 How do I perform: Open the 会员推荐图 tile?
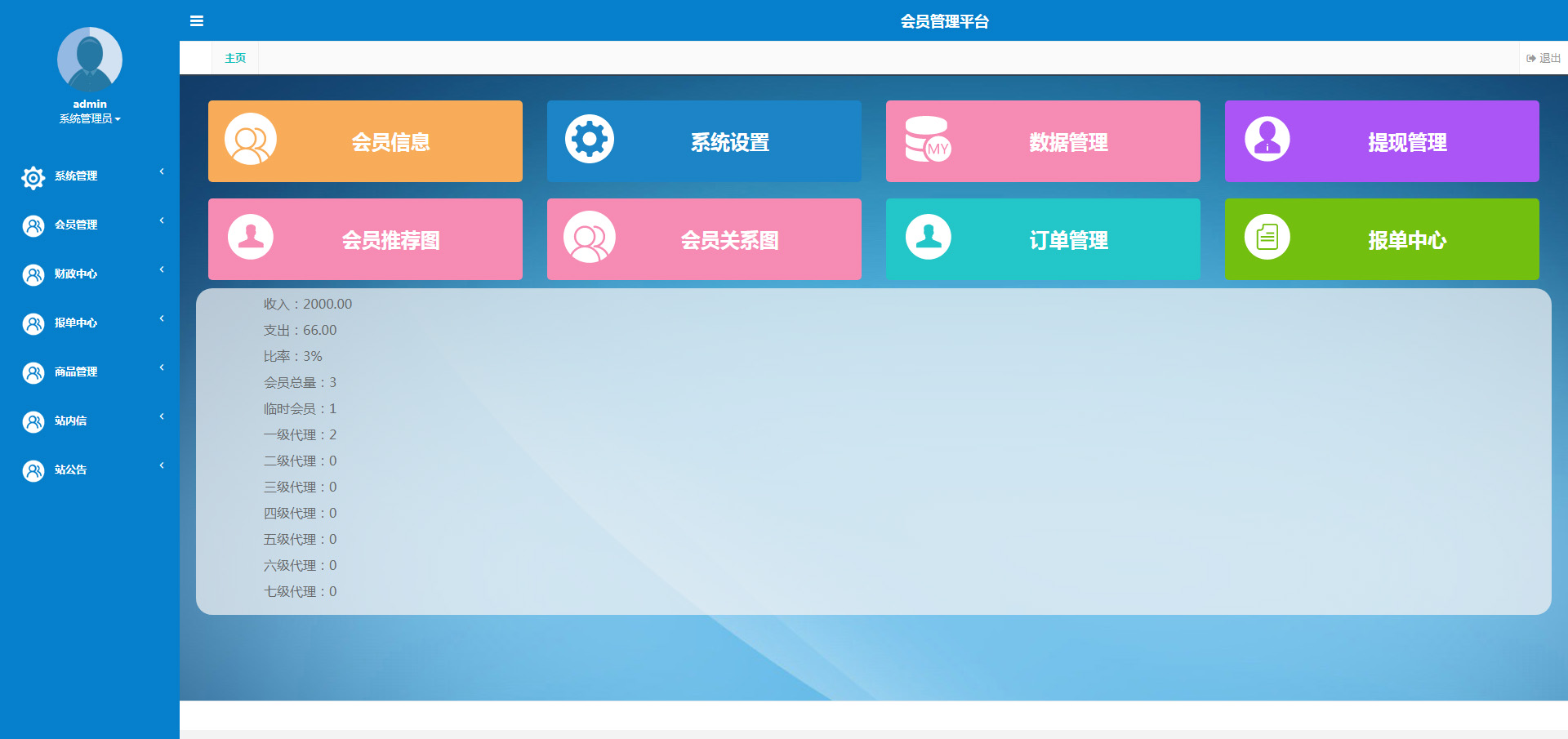(x=365, y=239)
